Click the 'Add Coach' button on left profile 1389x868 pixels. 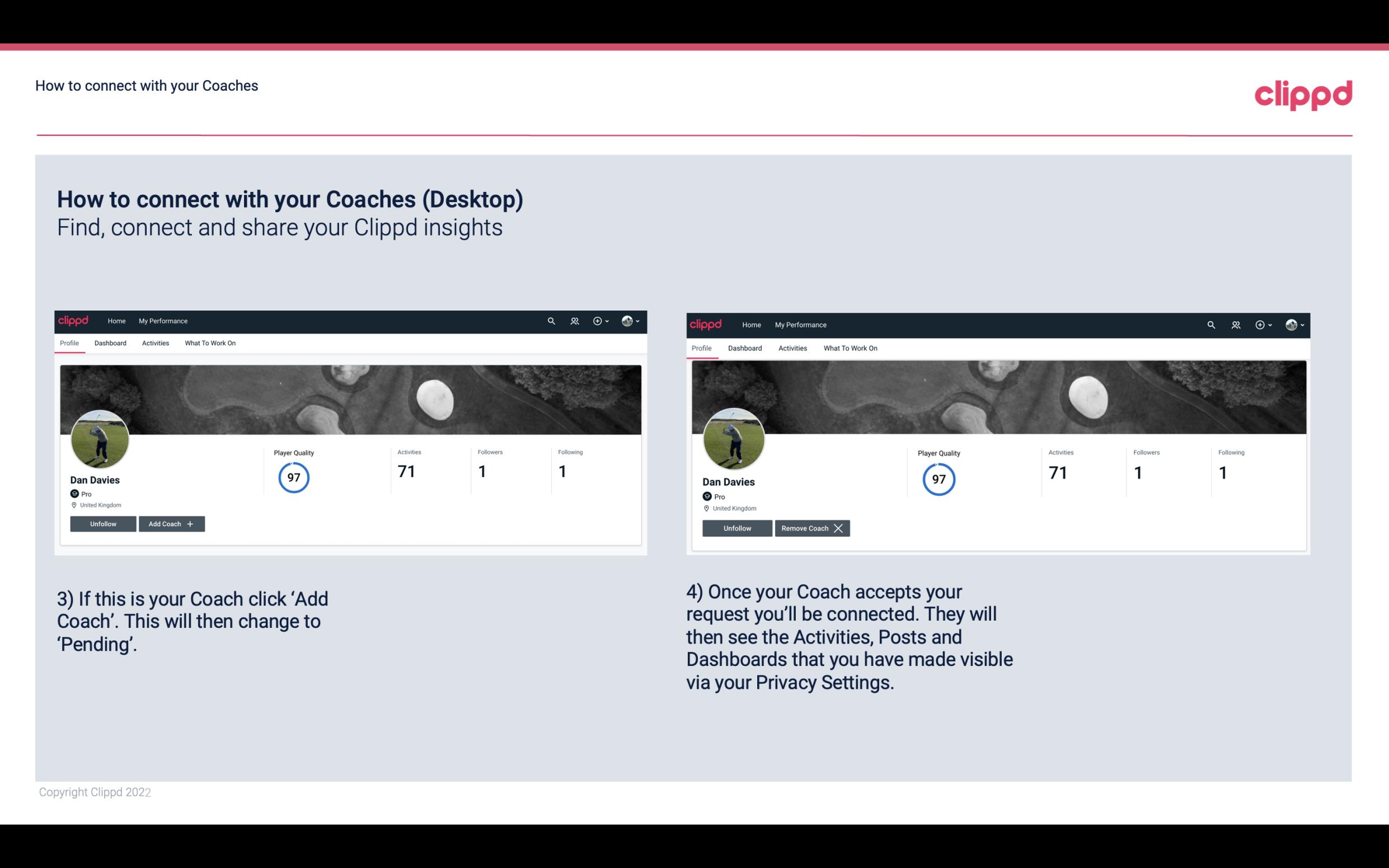pyautogui.click(x=170, y=523)
